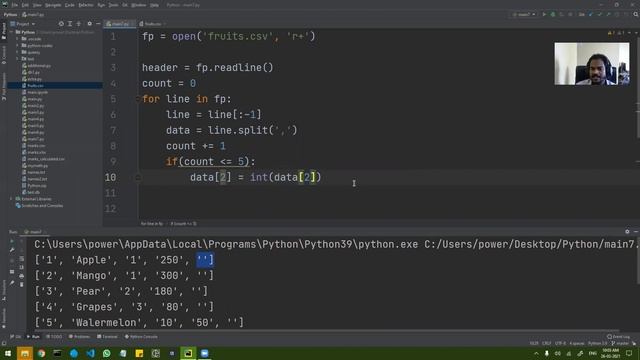Open Run panel wrench settings icon
The height and width of the screenshot is (360, 640).
pos(12,250)
